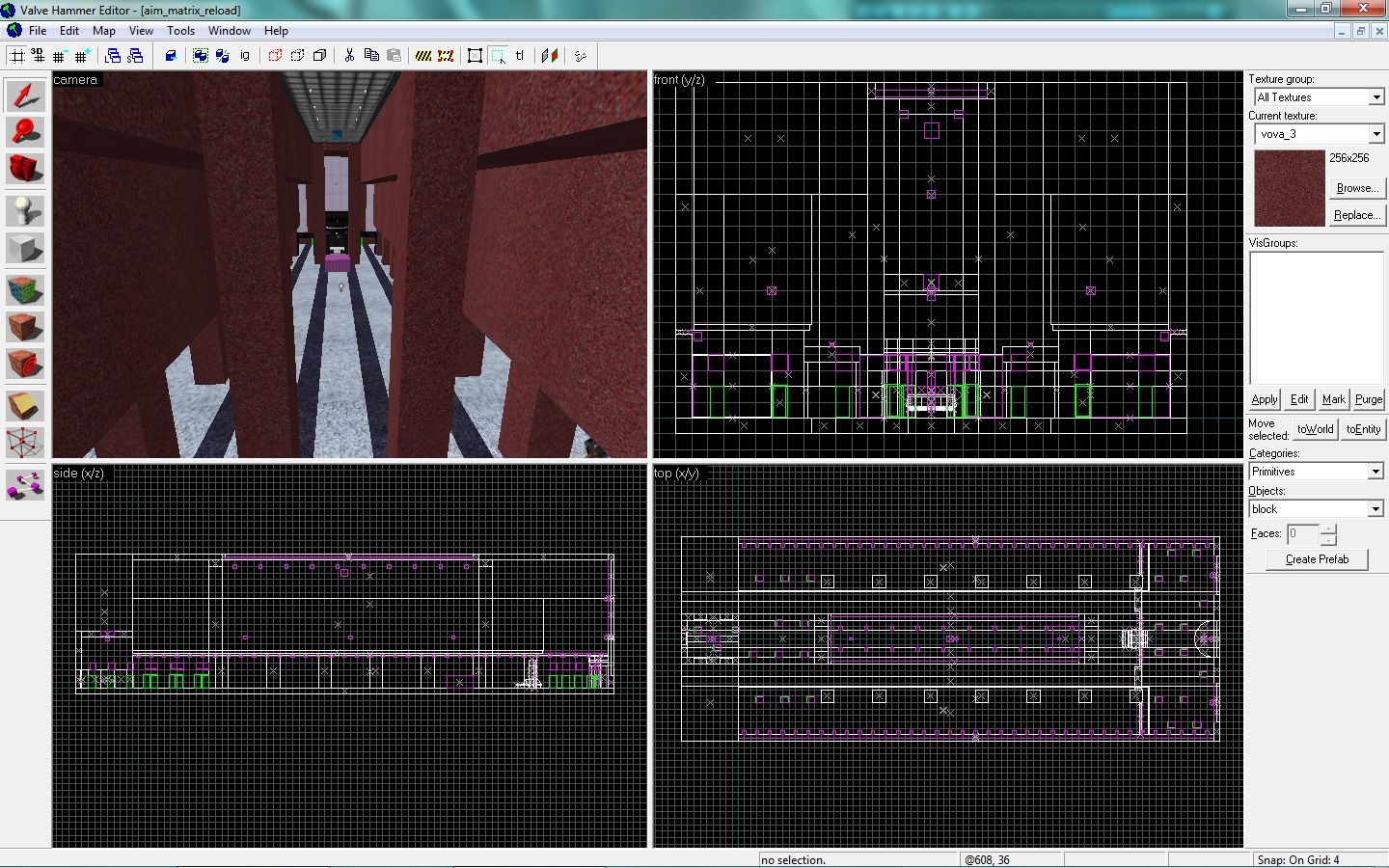
Task: Select the Entity lightbulb tool
Action: pos(26,210)
